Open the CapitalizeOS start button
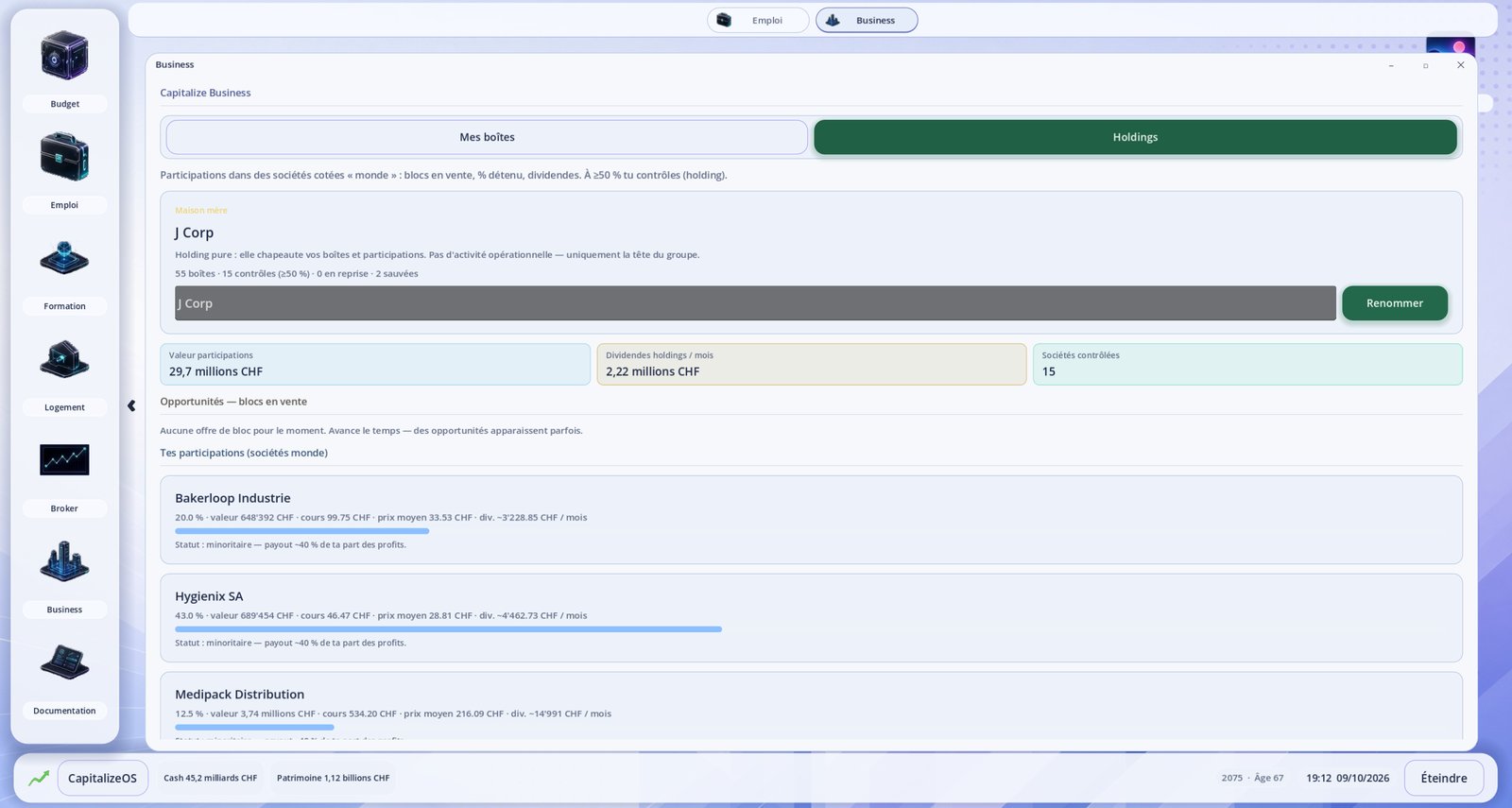Viewport: 1512px width, 808px height. click(x=103, y=778)
